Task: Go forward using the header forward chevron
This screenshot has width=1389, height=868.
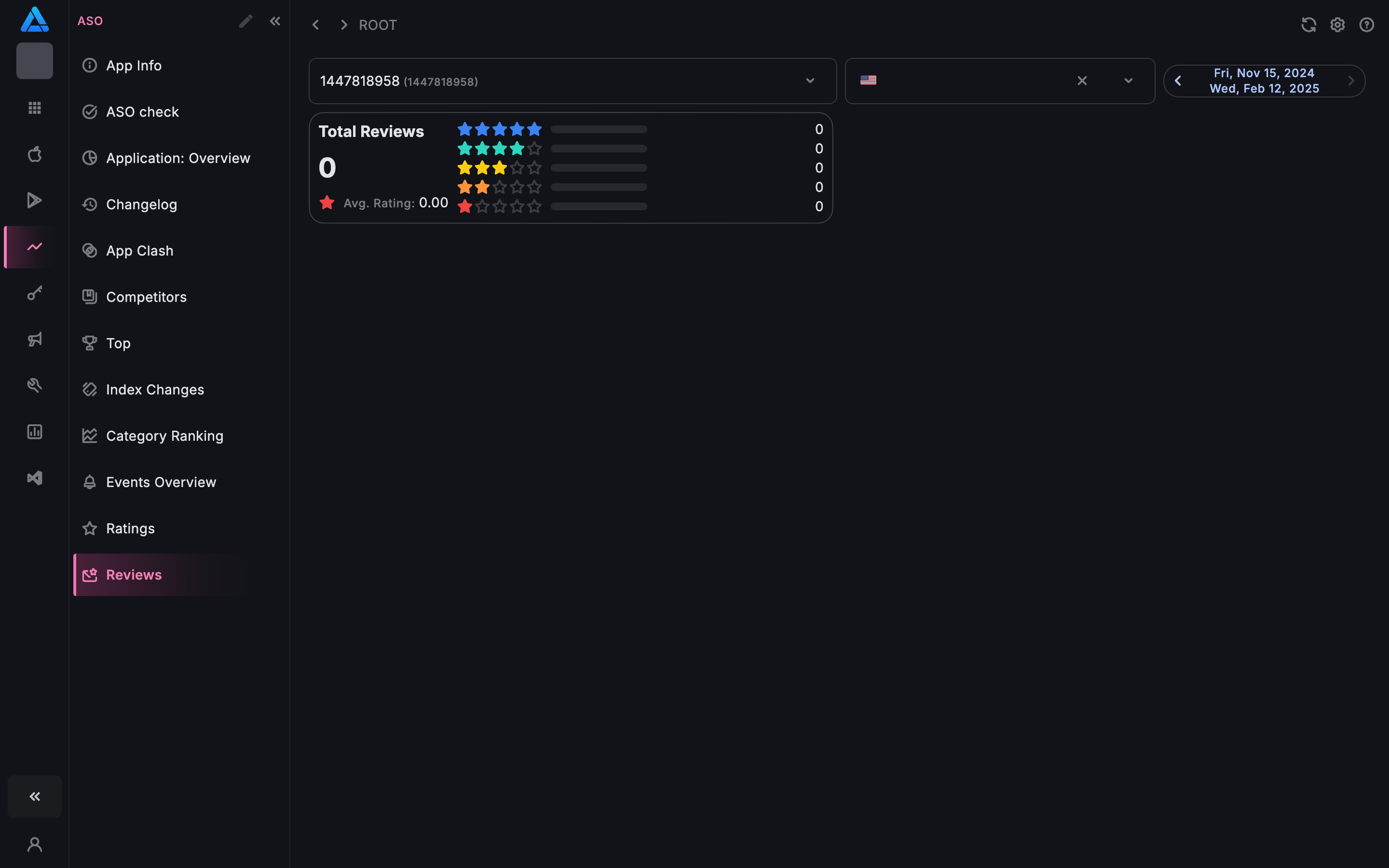Action: coord(344,25)
